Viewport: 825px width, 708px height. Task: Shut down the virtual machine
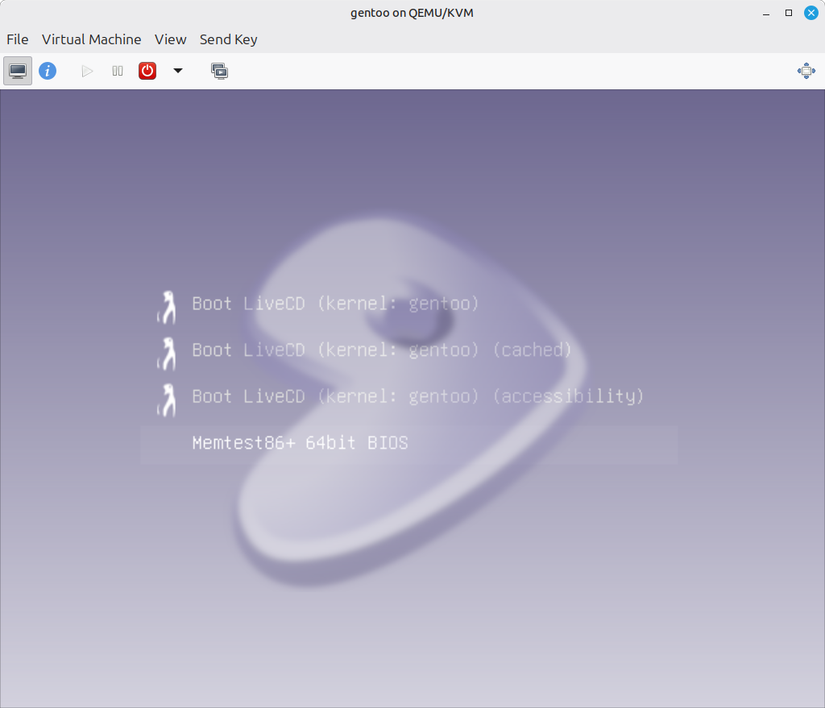[147, 71]
